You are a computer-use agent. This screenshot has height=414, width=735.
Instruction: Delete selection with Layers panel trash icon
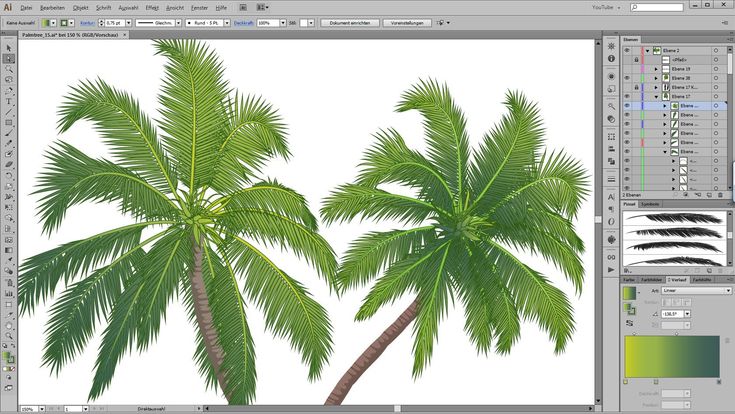(x=720, y=195)
